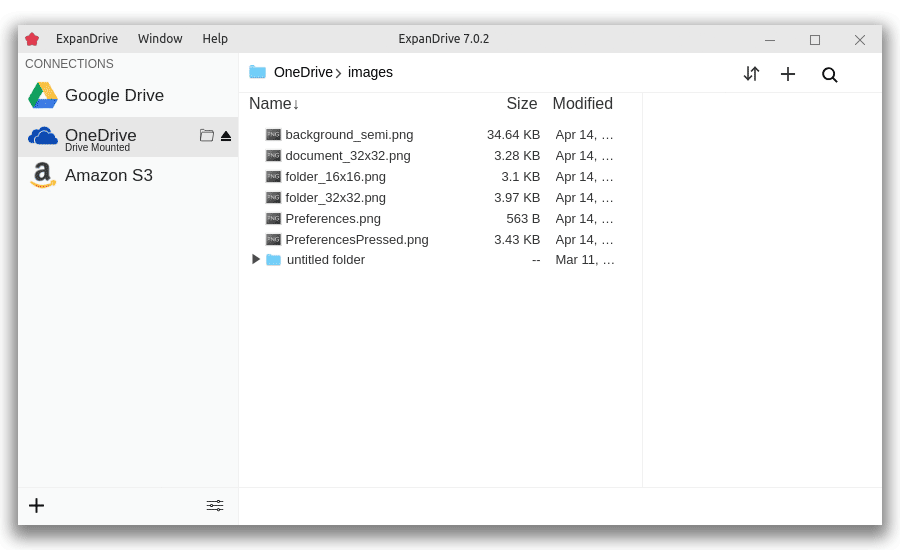900x550 pixels.
Task: Click the untitled folder blue icon
Action: point(274,260)
